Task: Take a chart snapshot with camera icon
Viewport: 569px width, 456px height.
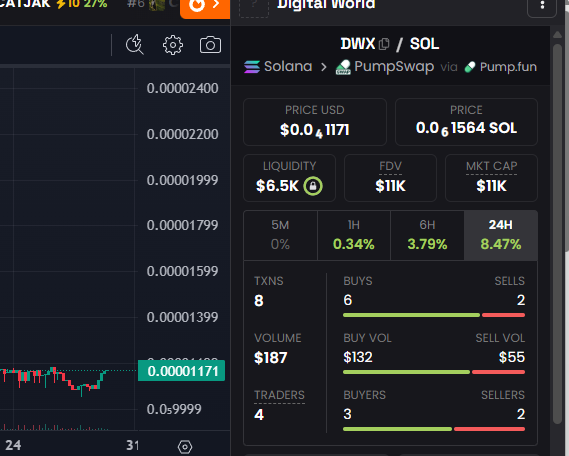Action: (210, 45)
